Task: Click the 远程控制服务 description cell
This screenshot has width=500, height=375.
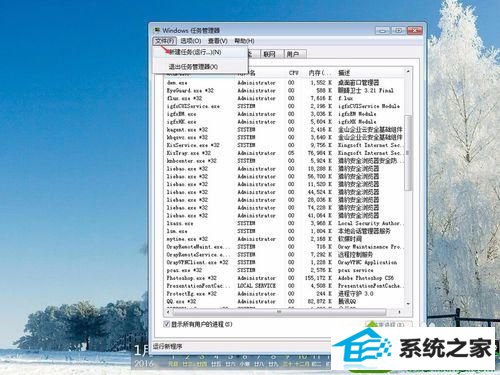Action: click(x=356, y=255)
